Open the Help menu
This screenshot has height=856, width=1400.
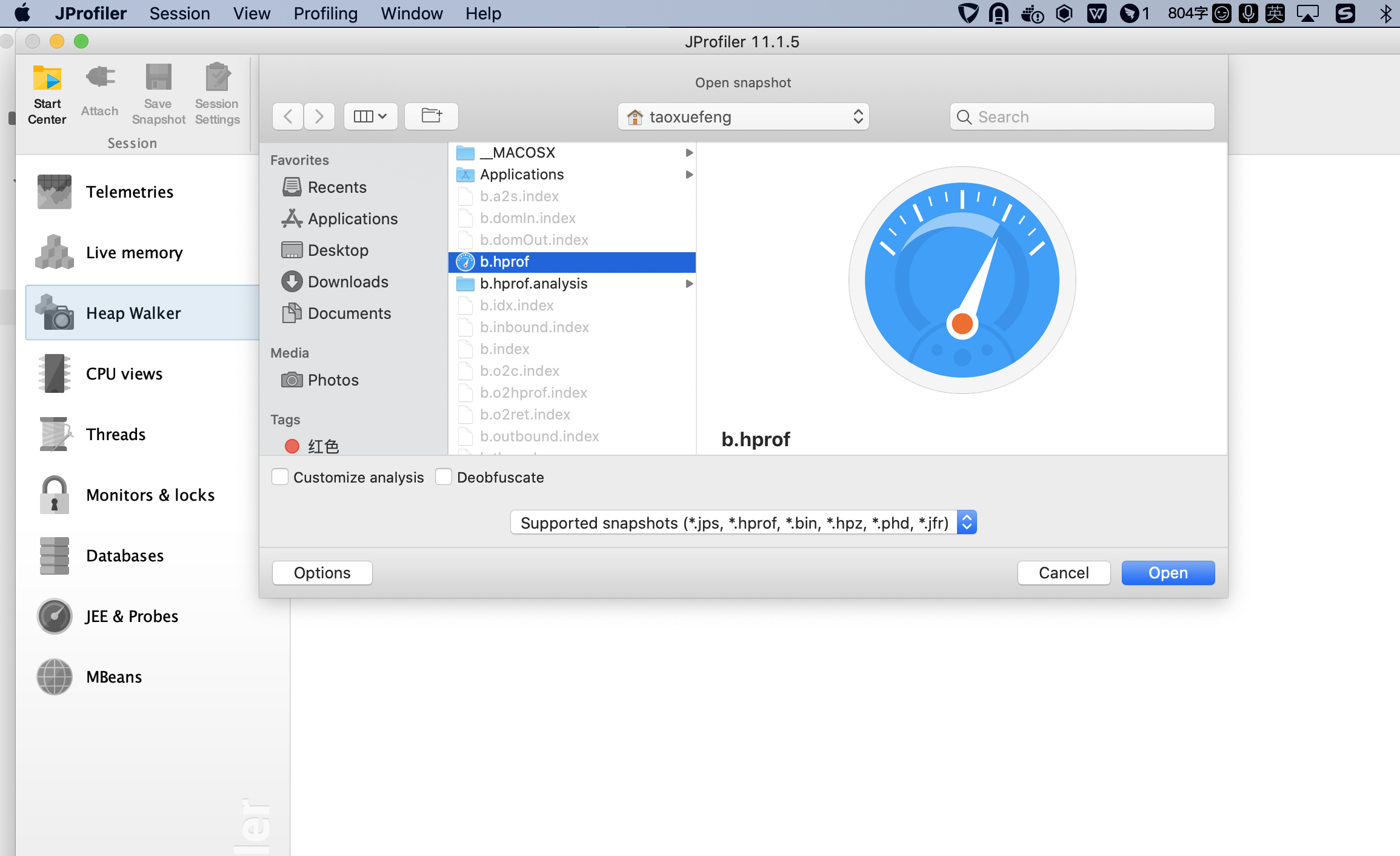pos(483,13)
